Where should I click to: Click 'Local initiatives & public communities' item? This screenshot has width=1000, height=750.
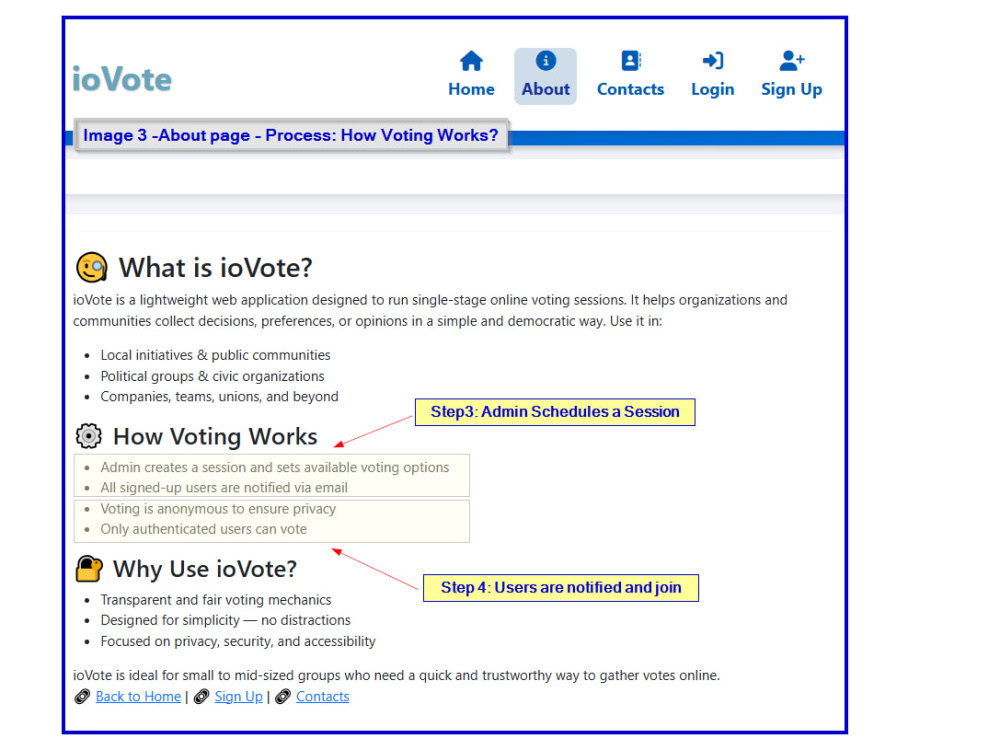click(216, 355)
